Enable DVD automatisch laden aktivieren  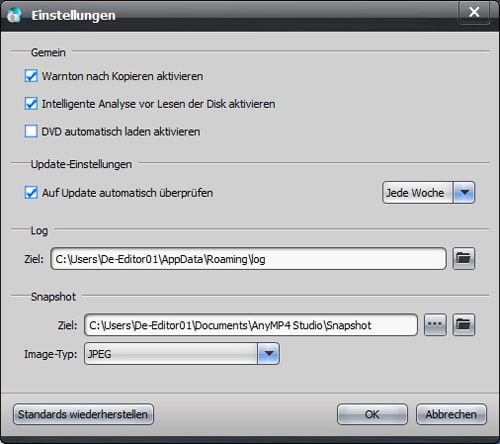coord(31,131)
